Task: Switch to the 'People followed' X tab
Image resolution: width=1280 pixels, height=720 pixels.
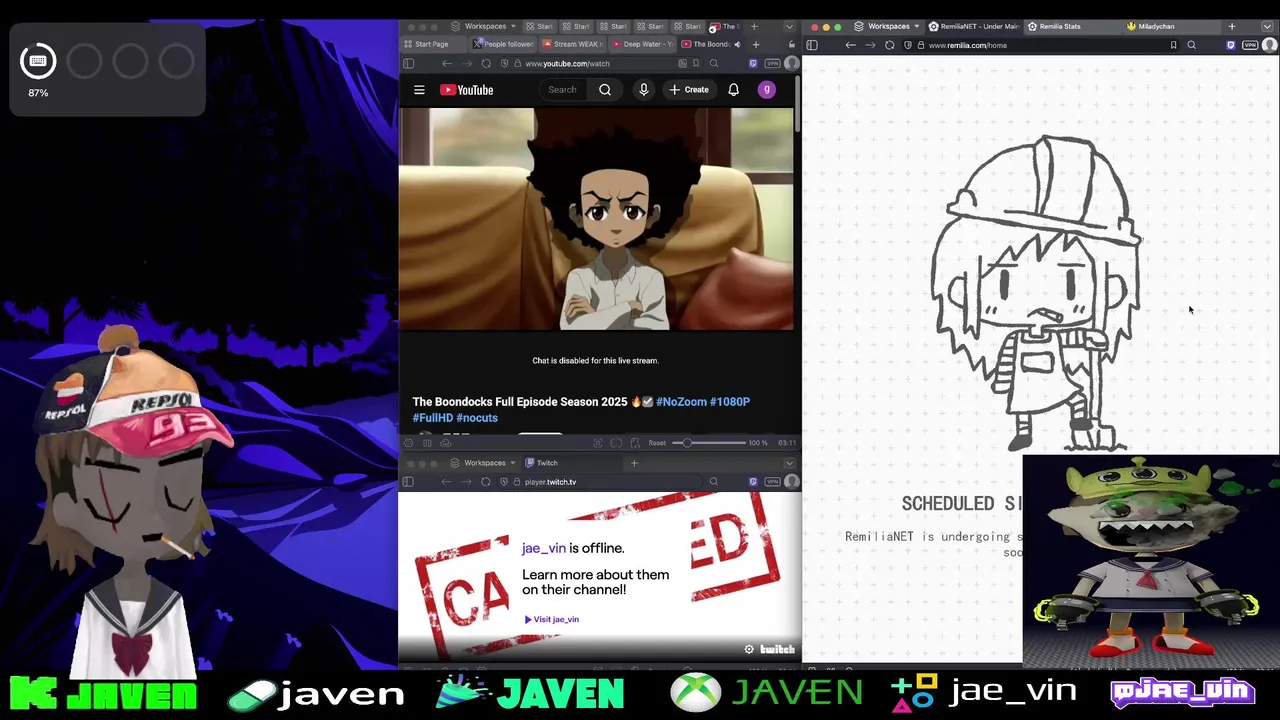Action: tap(504, 44)
